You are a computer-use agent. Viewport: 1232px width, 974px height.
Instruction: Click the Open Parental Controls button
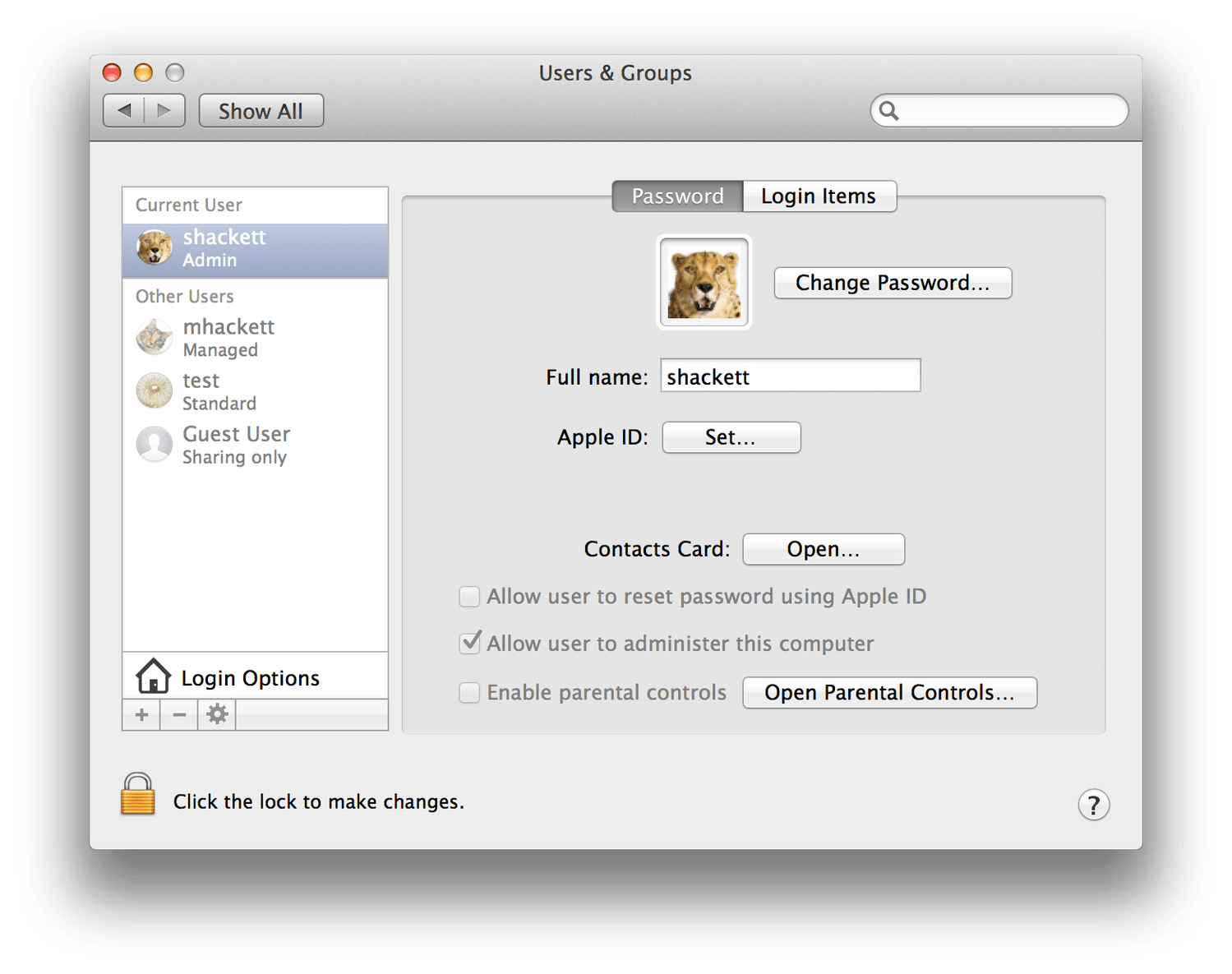(x=889, y=693)
